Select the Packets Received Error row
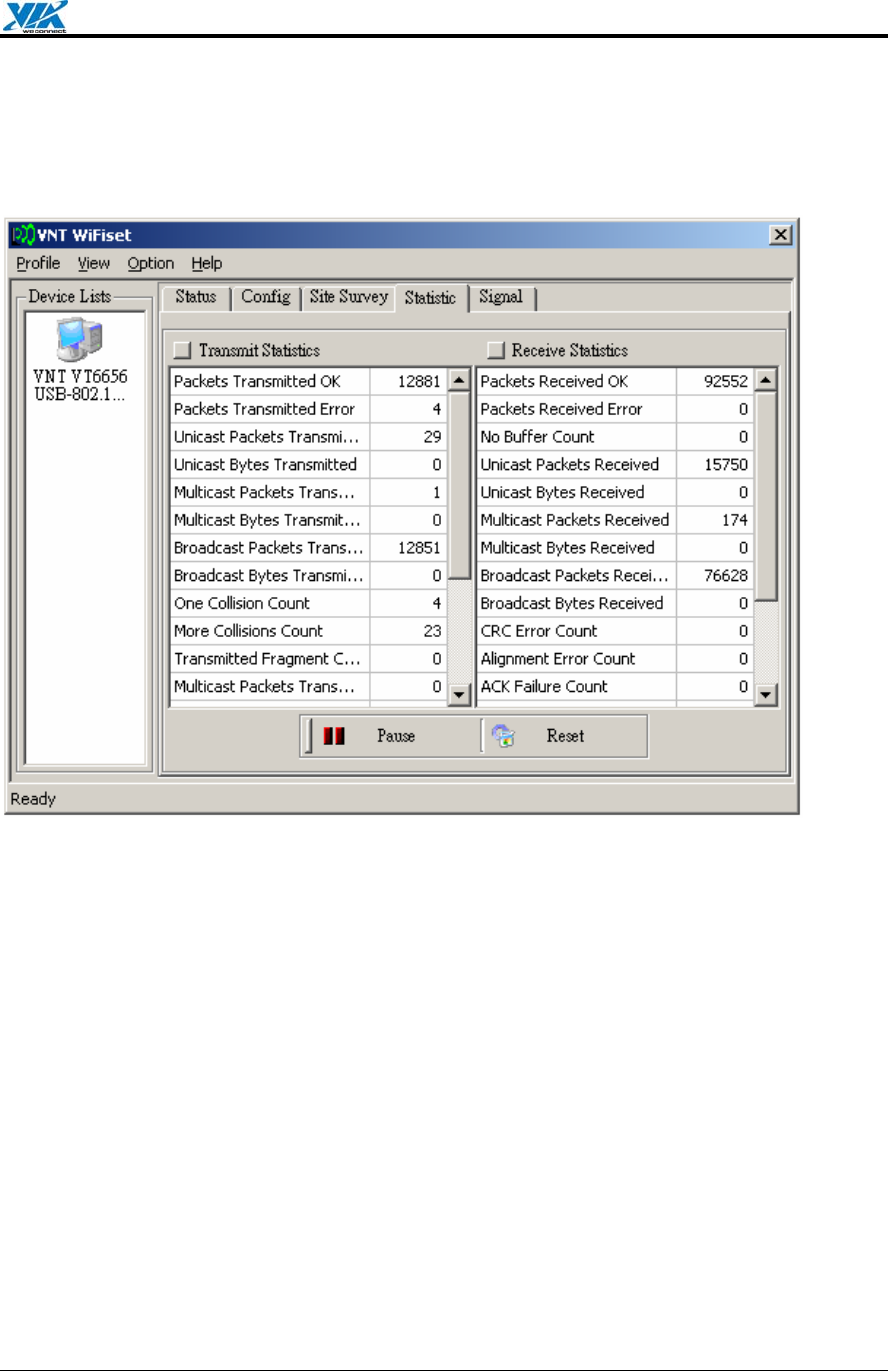The height and width of the screenshot is (1371, 888). coord(616,409)
